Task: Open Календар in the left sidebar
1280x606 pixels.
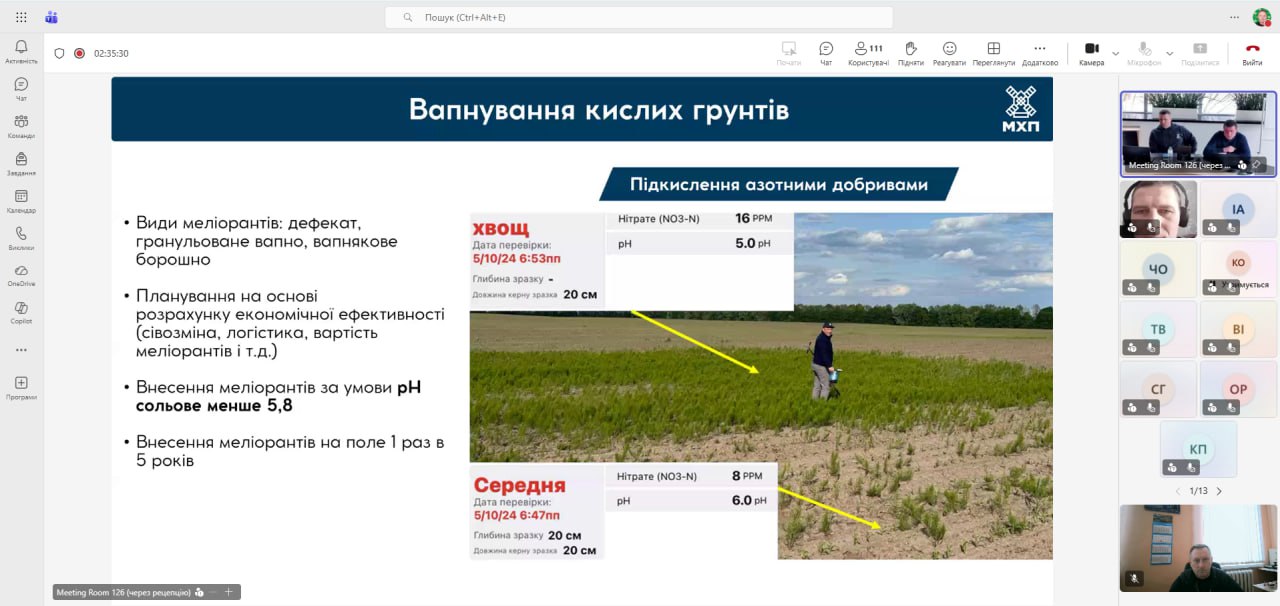Action: 21,201
